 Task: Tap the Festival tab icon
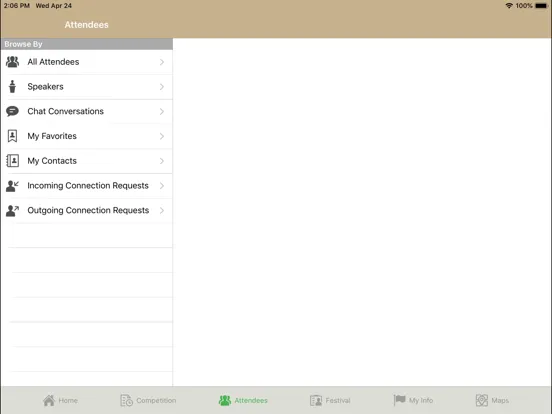[x=316, y=400]
